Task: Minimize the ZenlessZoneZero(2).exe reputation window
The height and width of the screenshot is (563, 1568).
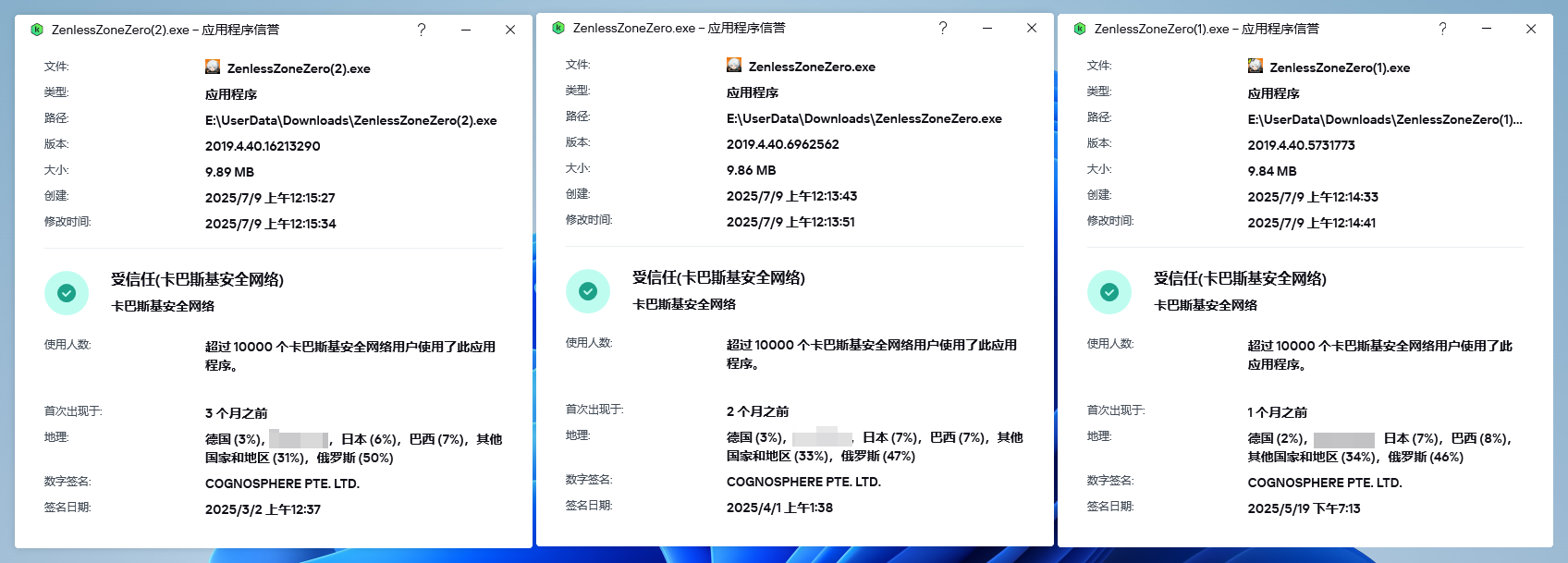Action: (466, 30)
